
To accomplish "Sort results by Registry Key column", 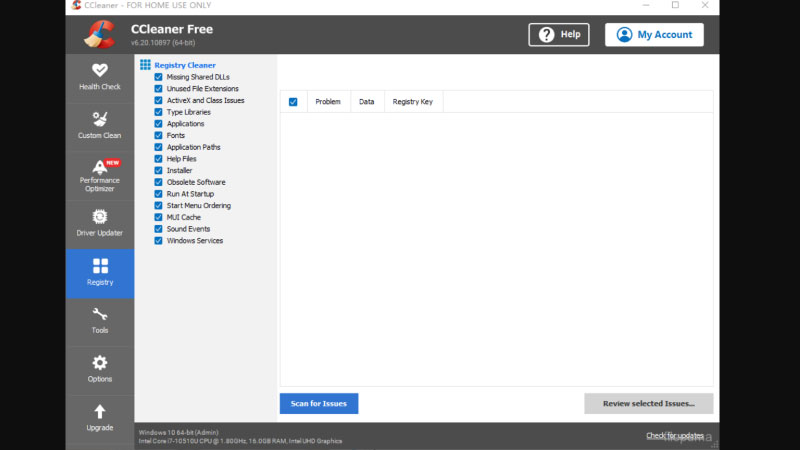I will pyautogui.click(x=413, y=102).
